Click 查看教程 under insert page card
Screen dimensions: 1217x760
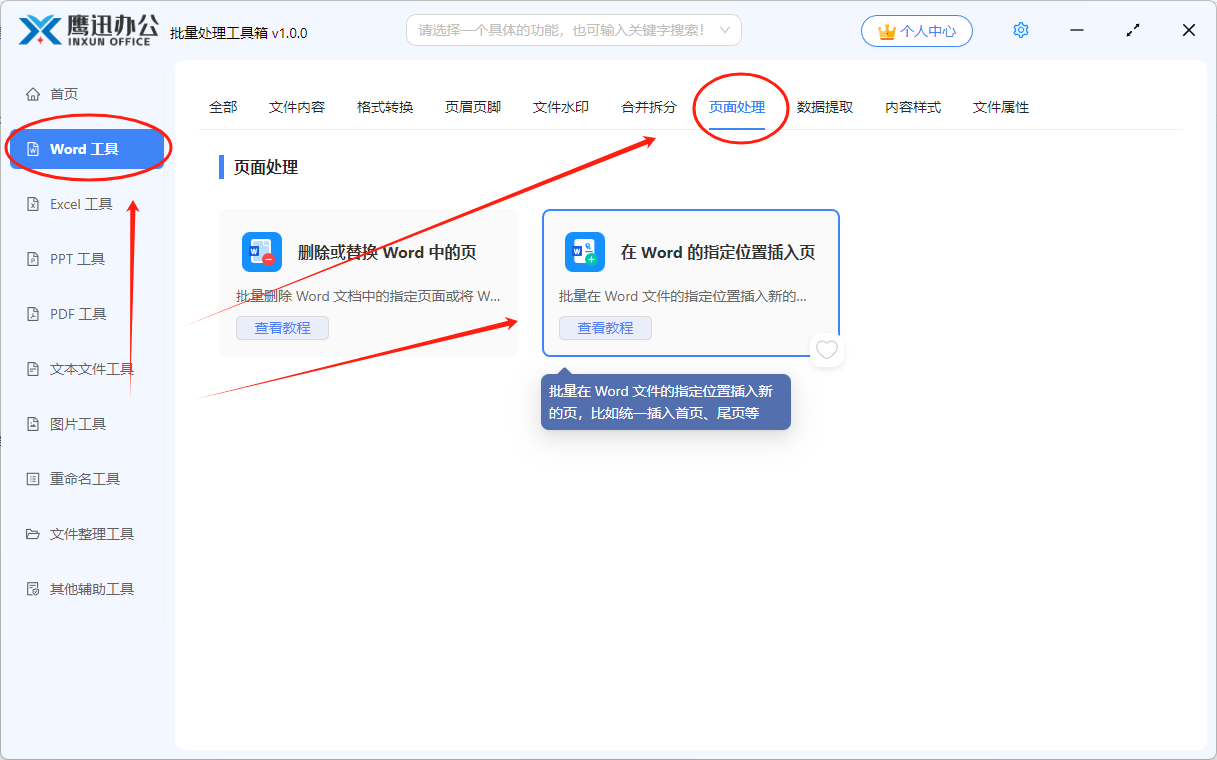coord(605,328)
